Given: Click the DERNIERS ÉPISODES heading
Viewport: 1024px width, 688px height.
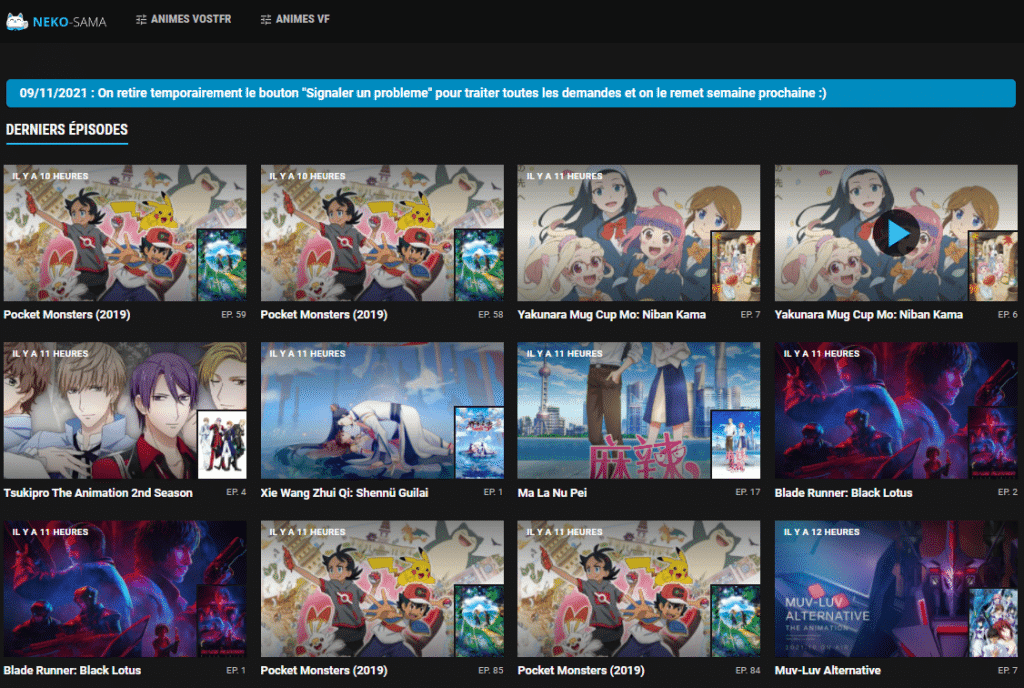Looking at the screenshot, I should (x=67, y=130).
